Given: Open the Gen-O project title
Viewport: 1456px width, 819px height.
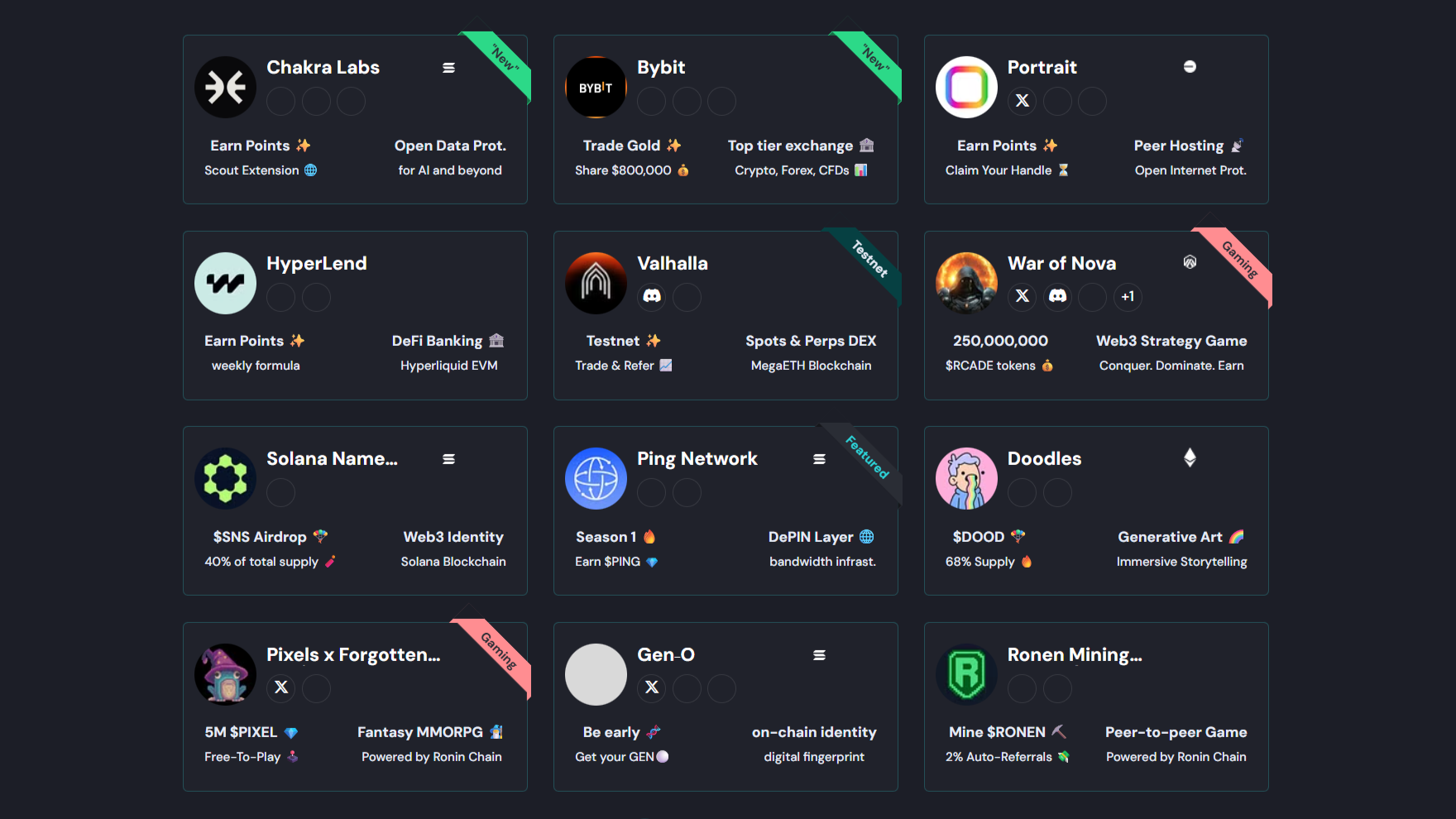Looking at the screenshot, I should pos(666,655).
